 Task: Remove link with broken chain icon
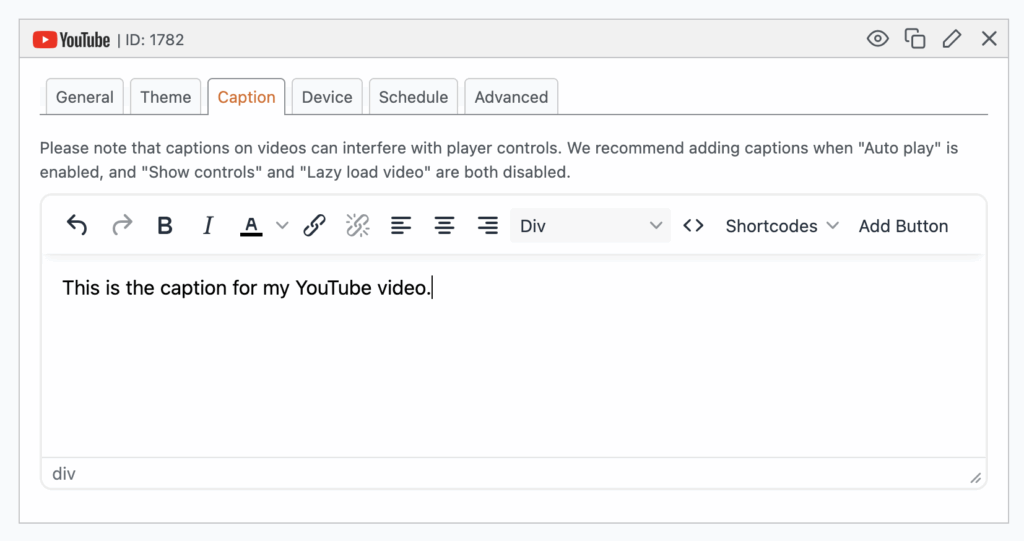357,225
